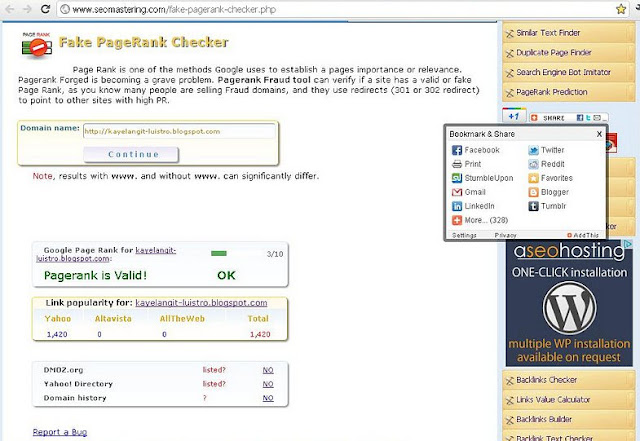Click Domain history NO link
Viewport: 640px width, 441px height.
click(268, 398)
